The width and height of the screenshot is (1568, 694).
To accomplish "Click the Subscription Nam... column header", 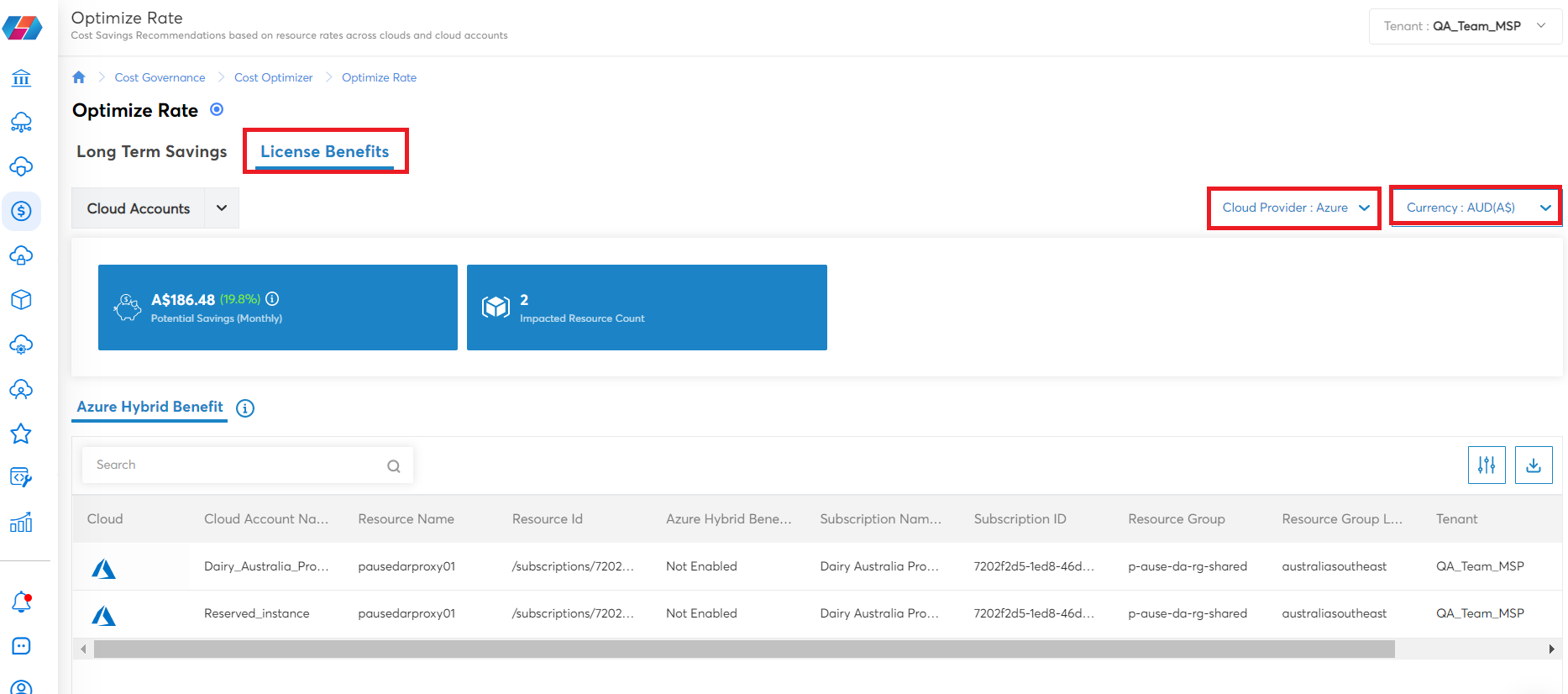I will point(880,519).
